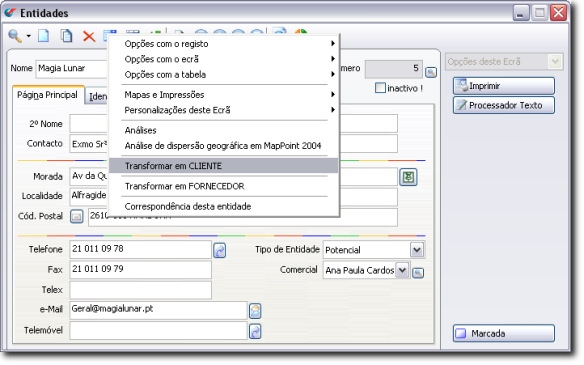This screenshot has height=365, width=584.
Task: Click the e-Mail input field
Action: click(x=158, y=310)
